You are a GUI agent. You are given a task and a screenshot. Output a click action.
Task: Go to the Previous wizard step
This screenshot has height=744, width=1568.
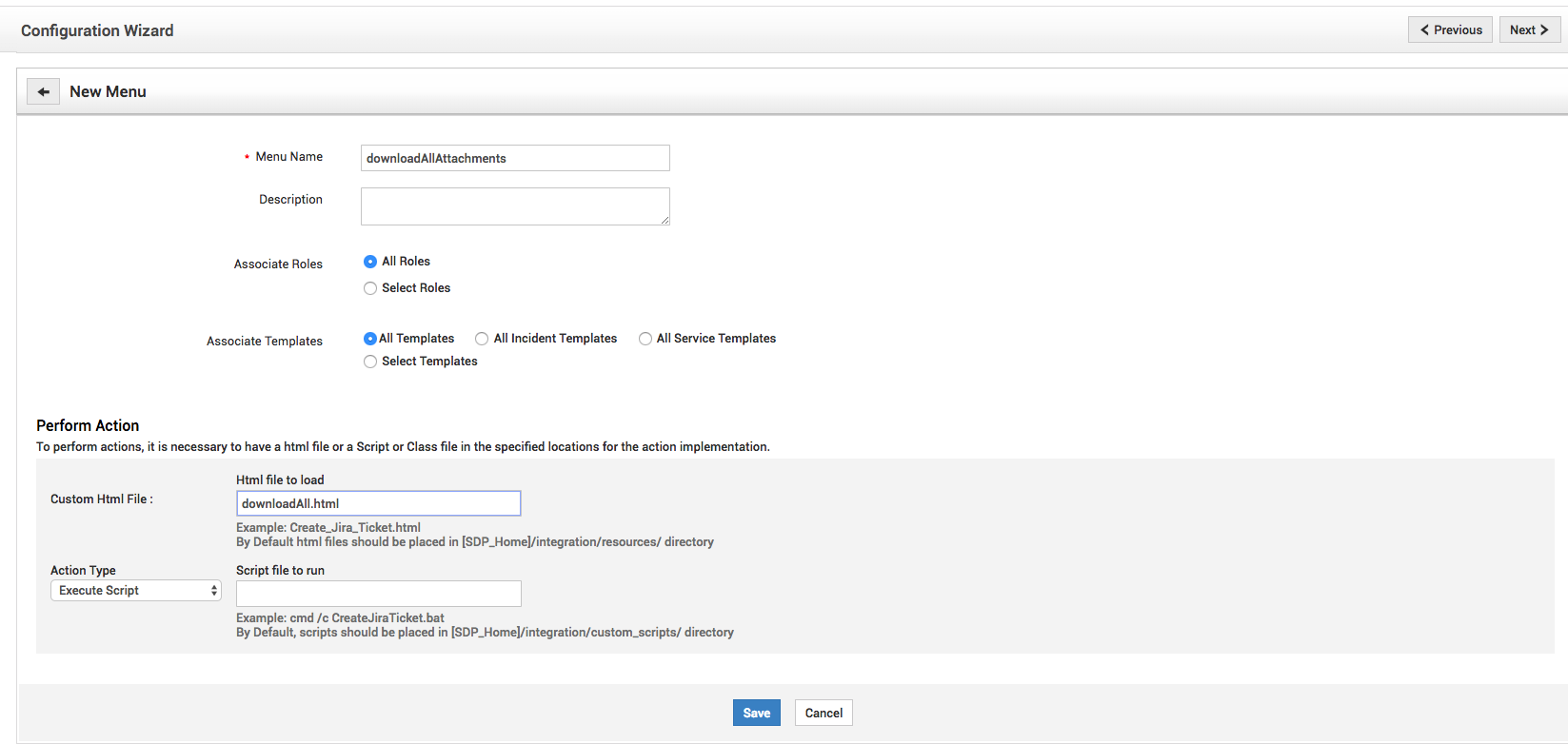pos(1450,29)
